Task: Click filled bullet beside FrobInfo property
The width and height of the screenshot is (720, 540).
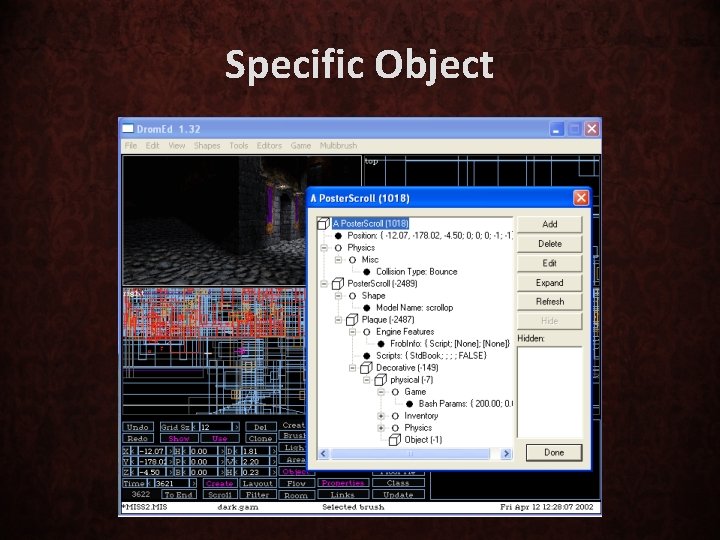Action: coord(381,344)
